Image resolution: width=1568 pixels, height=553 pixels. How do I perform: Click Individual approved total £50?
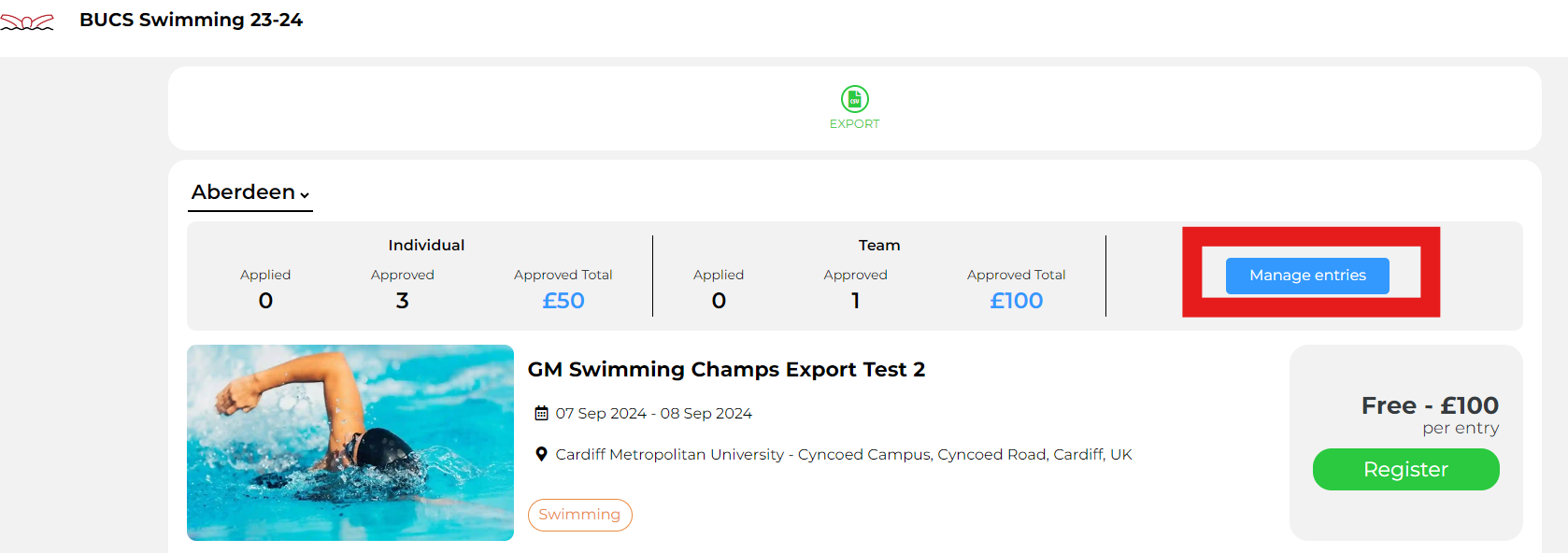tap(563, 301)
